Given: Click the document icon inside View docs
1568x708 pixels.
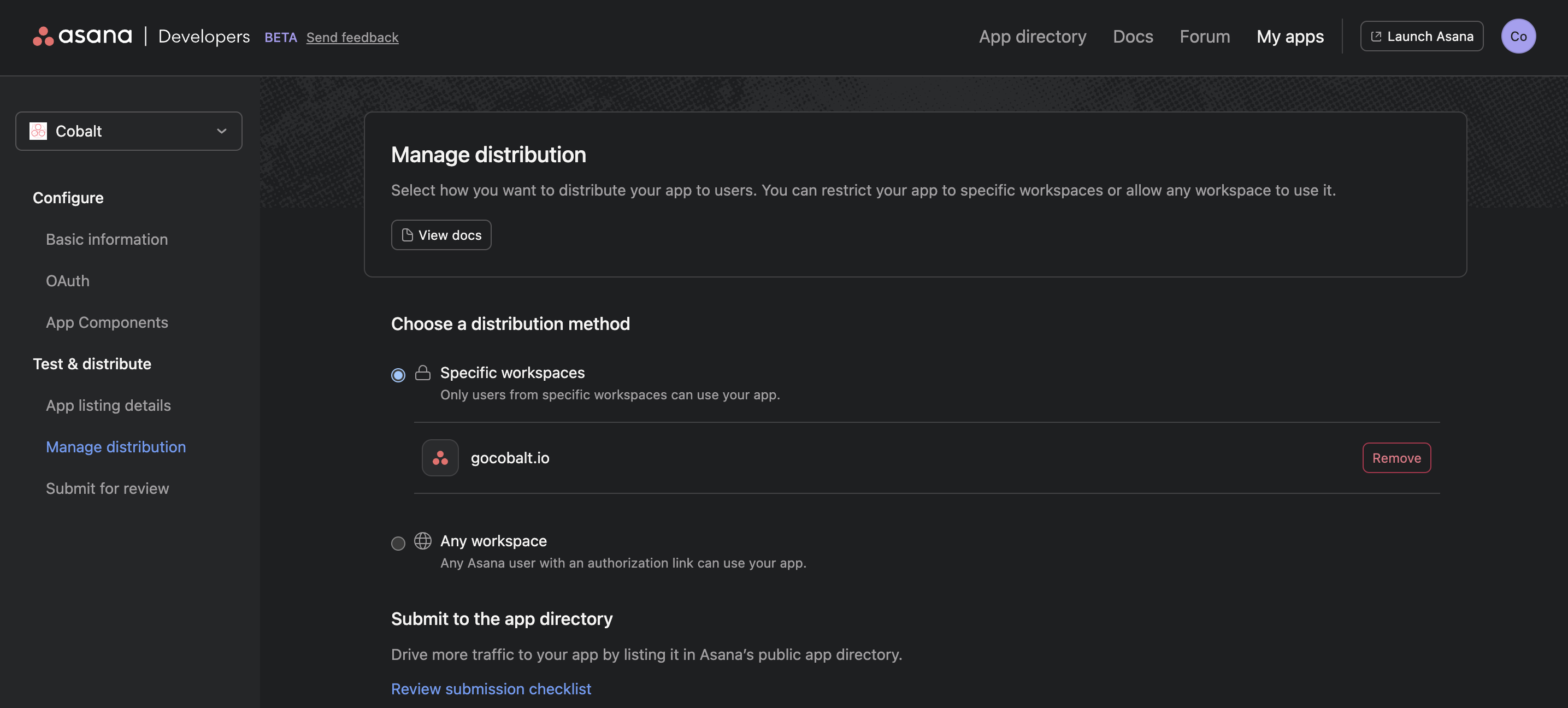Looking at the screenshot, I should click(x=406, y=234).
